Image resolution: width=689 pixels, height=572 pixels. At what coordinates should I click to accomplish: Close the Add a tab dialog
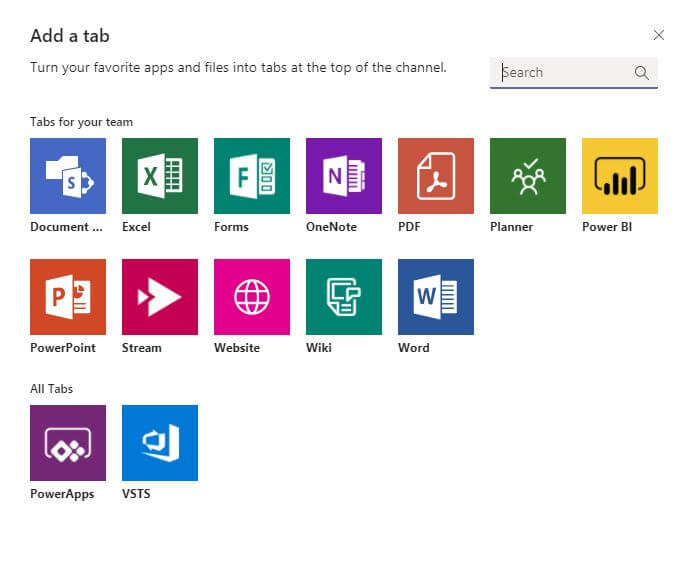658,35
